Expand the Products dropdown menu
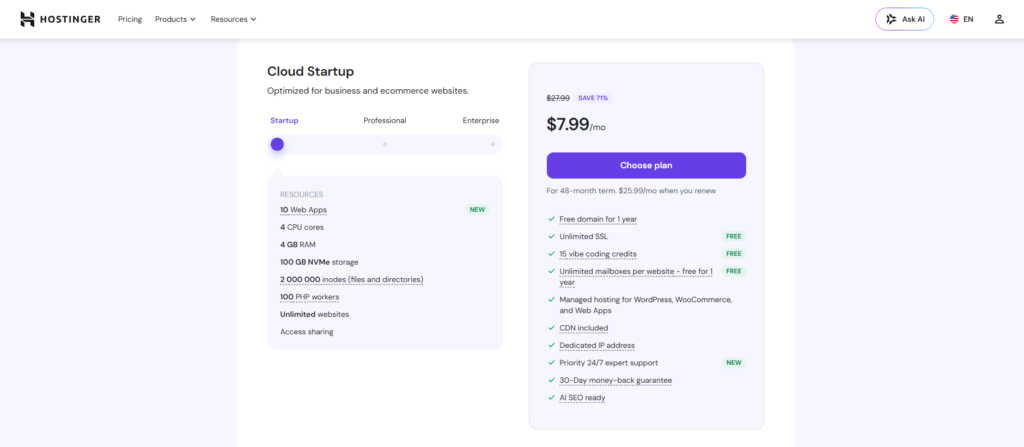The width and height of the screenshot is (1024, 447). [175, 19]
